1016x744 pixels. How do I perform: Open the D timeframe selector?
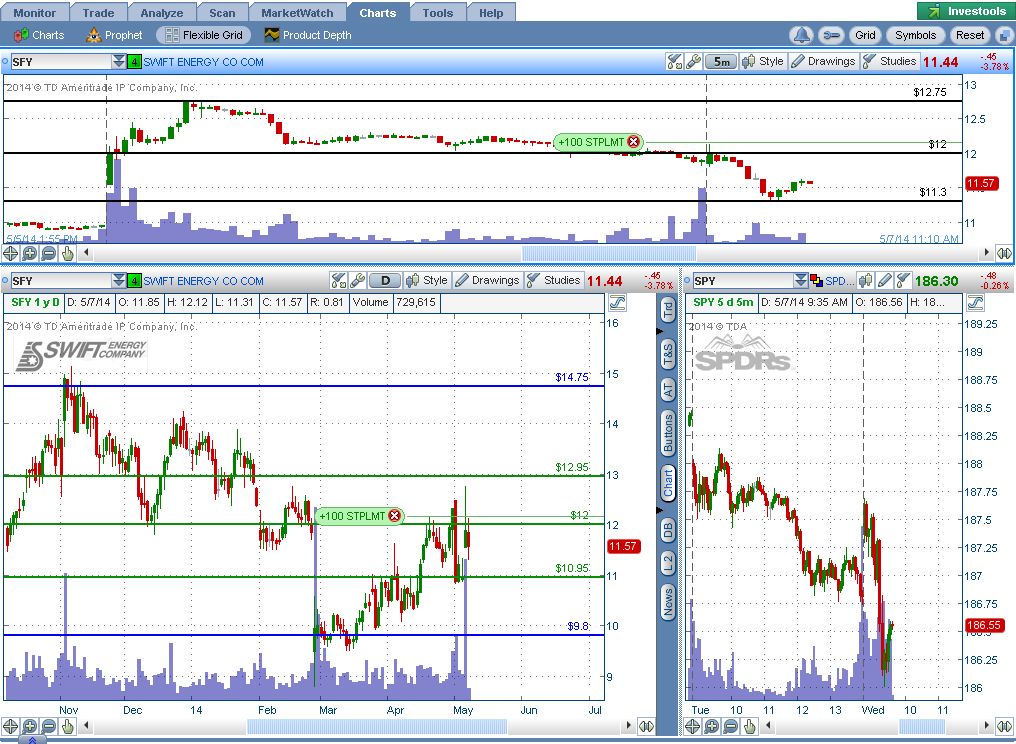click(385, 281)
